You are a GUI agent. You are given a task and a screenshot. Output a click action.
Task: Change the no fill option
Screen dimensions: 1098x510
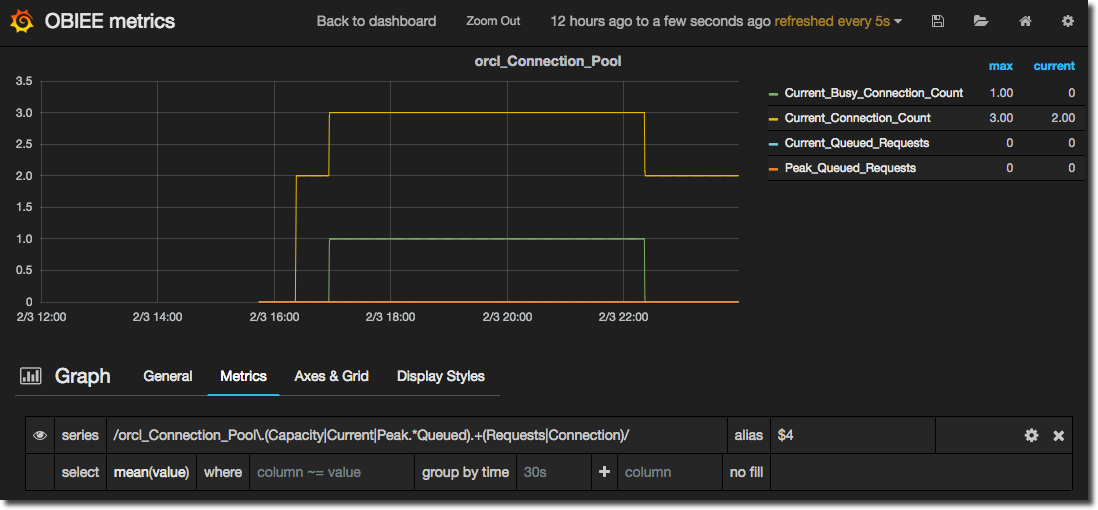pos(746,472)
